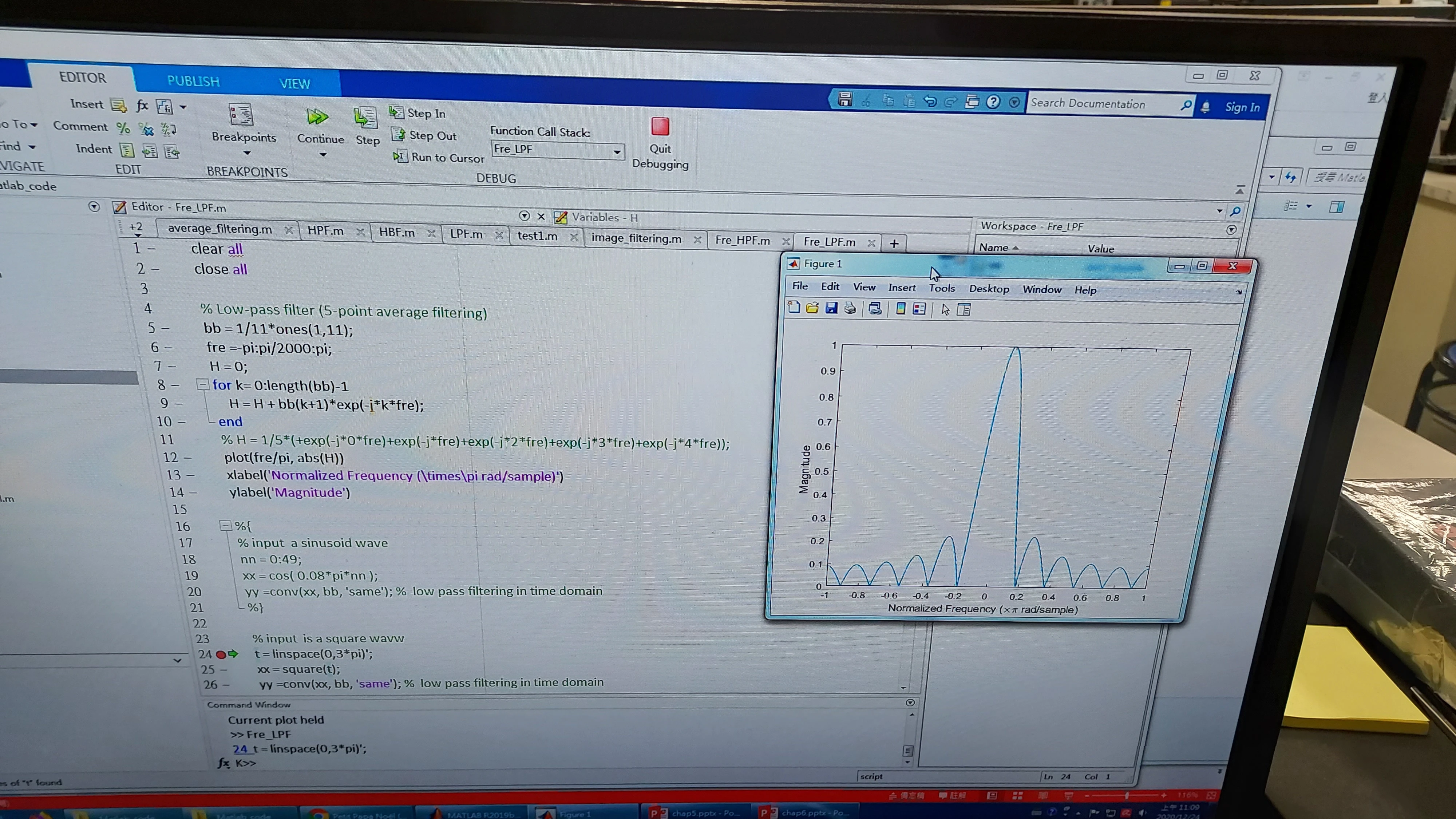Add new editor tab with plus button
Image resolution: width=1456 pixels, height=819 pixels.
click(x=894, y=244)
